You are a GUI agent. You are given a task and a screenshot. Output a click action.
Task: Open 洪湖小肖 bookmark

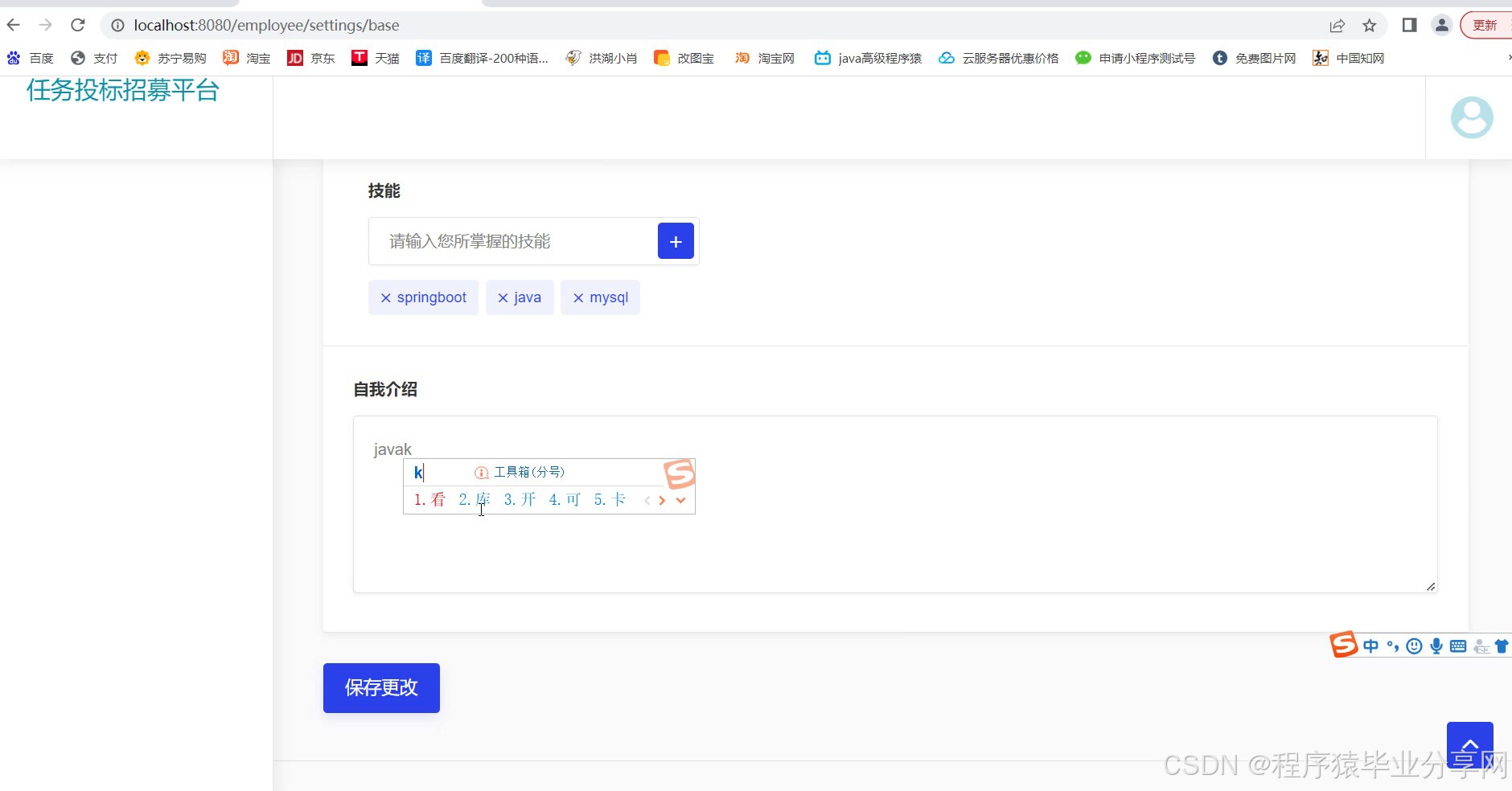point(602,58)
